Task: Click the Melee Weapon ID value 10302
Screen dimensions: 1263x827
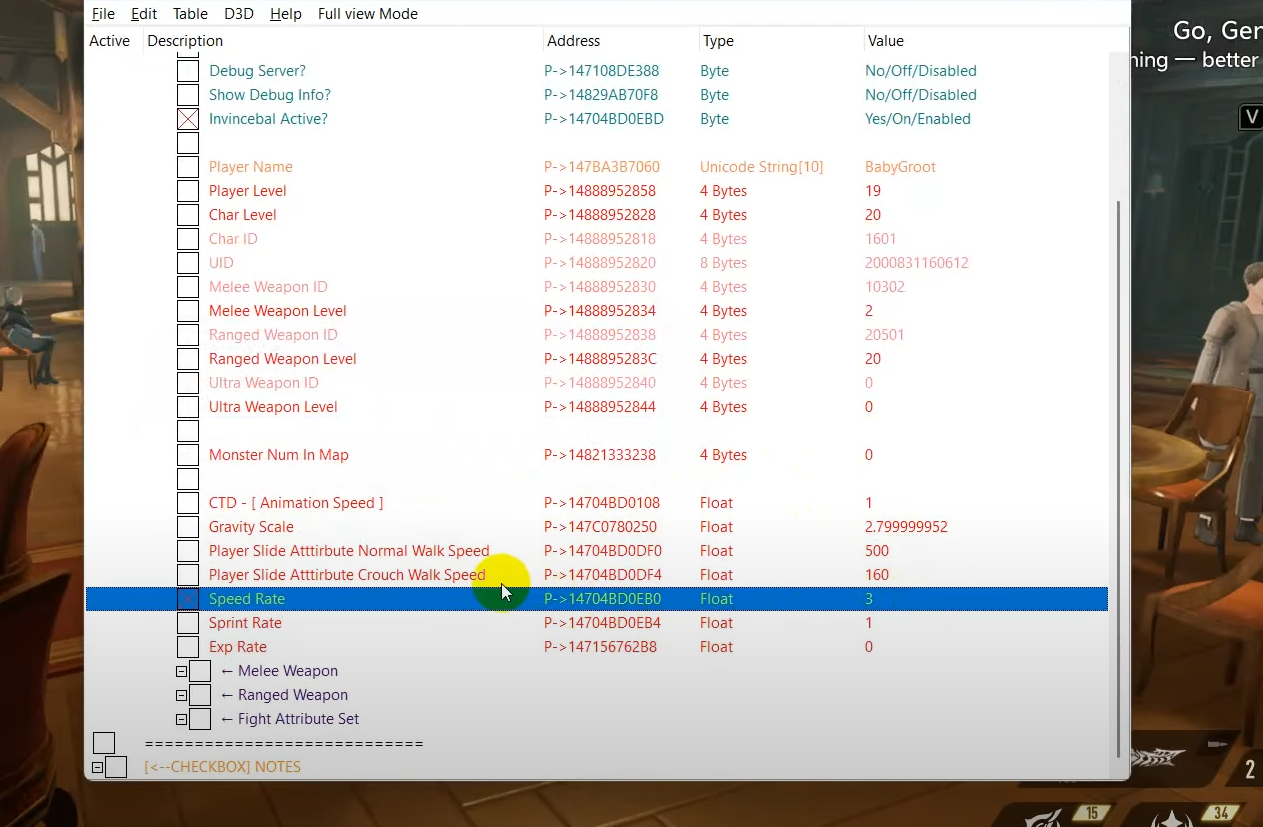Action: tap(885, 287)
